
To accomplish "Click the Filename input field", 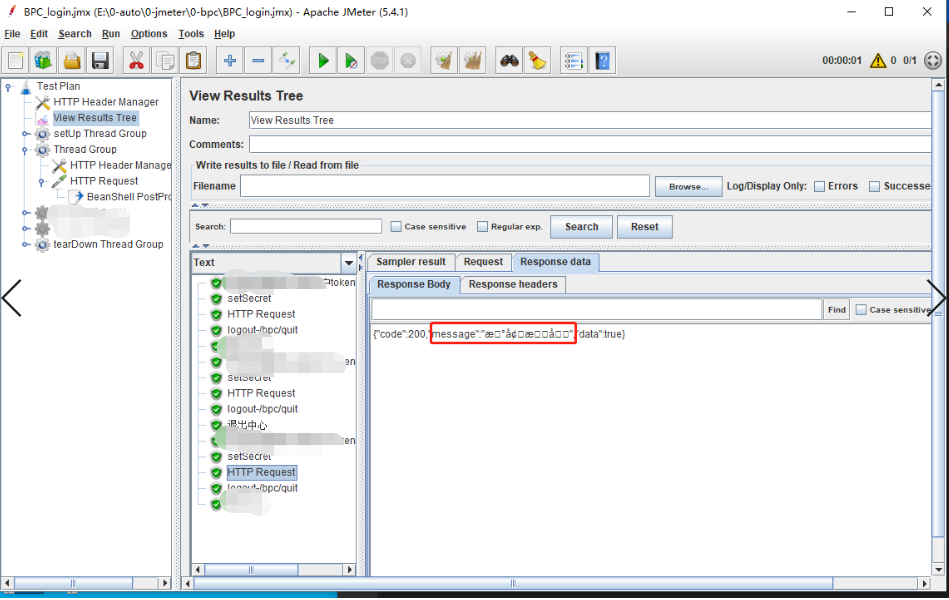I will click(x=445, y=186).
